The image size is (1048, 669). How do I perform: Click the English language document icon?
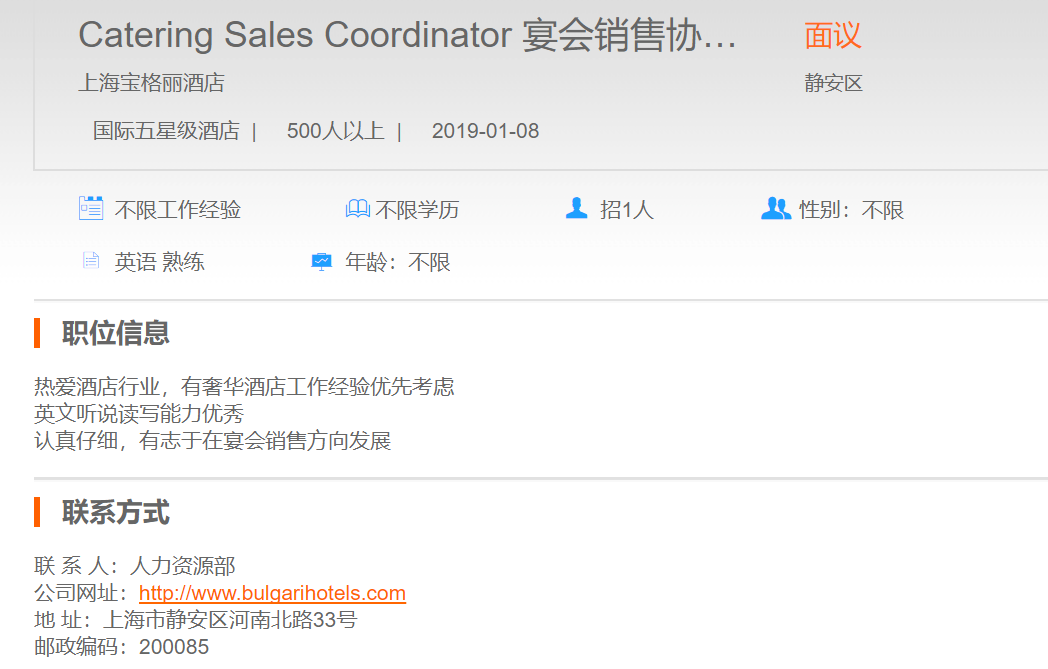pyautogui.click(x=91, y=261)
